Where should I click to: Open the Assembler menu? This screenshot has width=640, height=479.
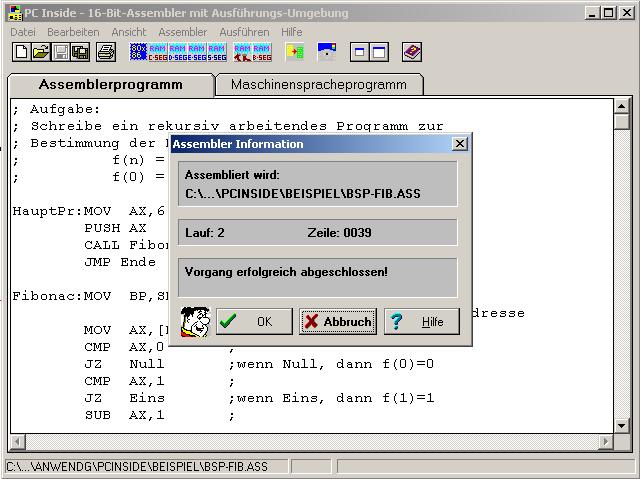[x=182, y=32]
